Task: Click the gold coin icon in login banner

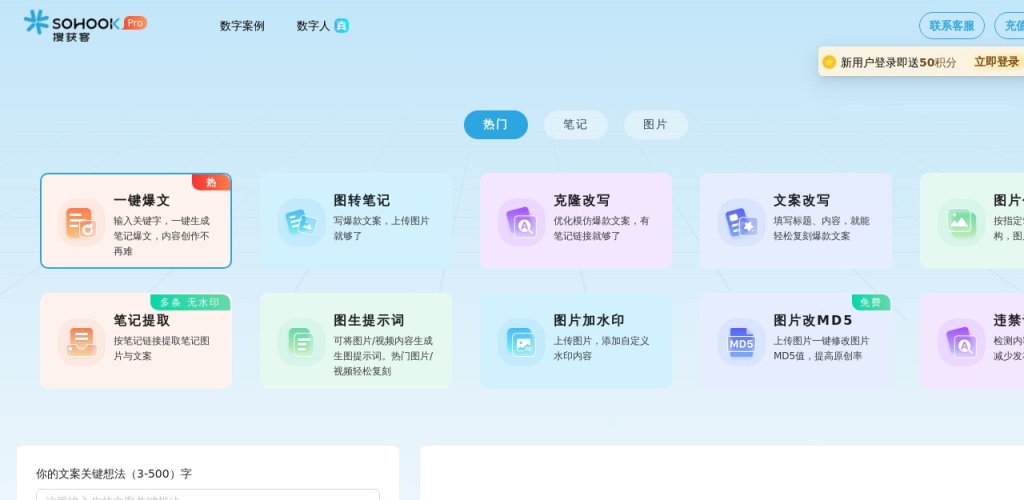Action: 829,62
